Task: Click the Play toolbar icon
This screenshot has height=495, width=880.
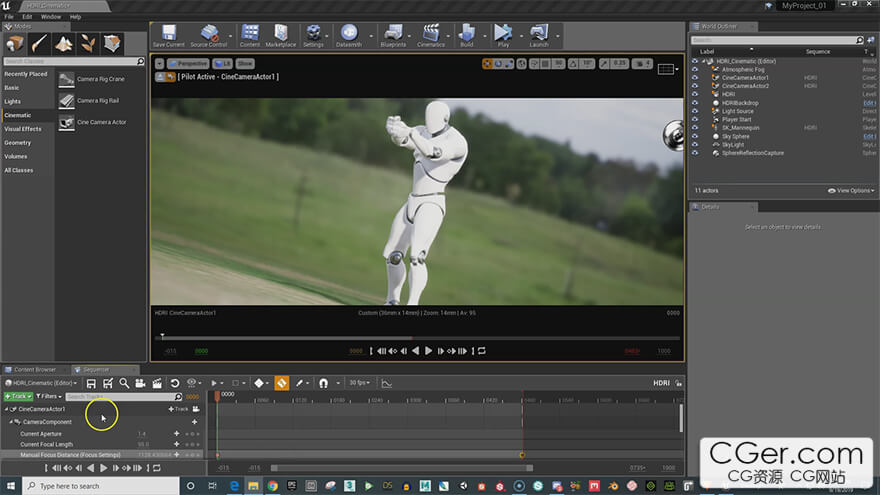Action: (x=503, y=35)
